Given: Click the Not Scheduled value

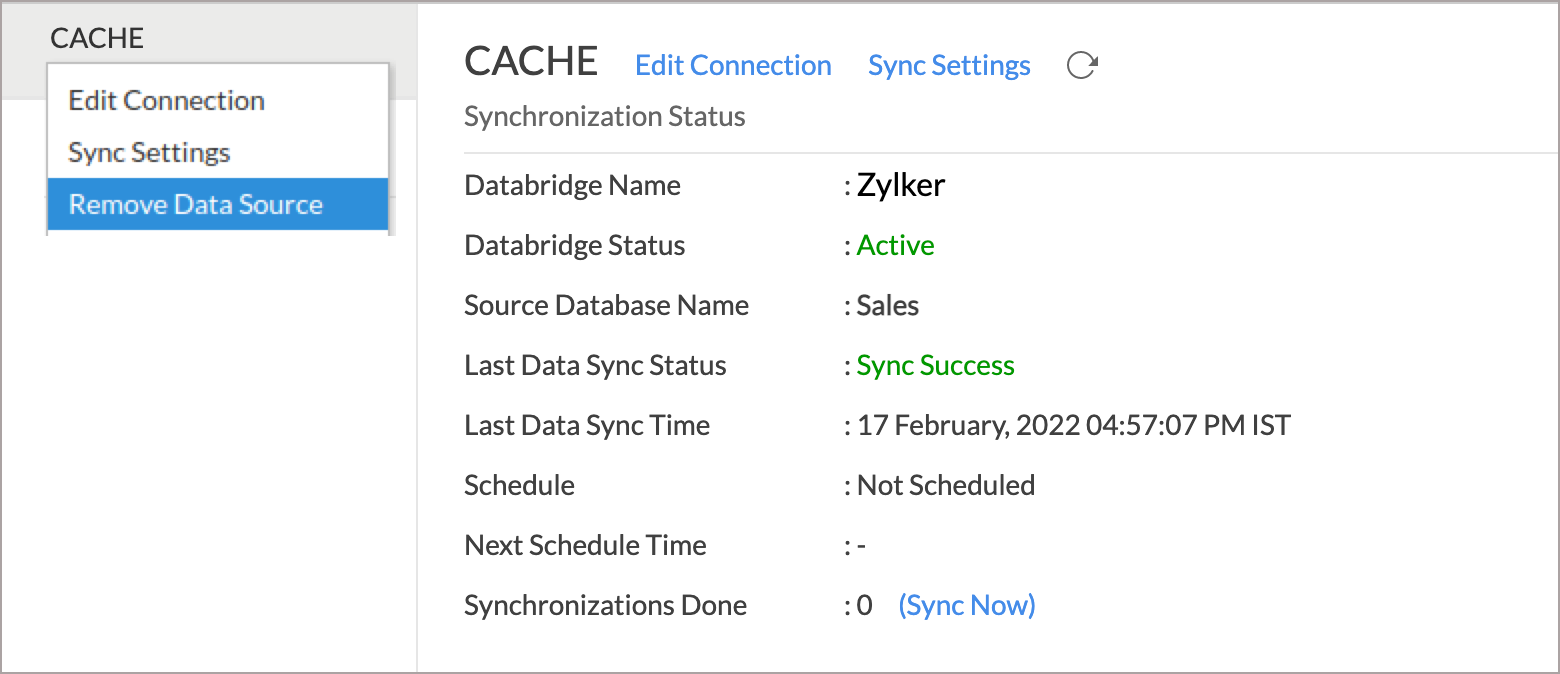Looking at the screenshot, I should tap(946, 485).
